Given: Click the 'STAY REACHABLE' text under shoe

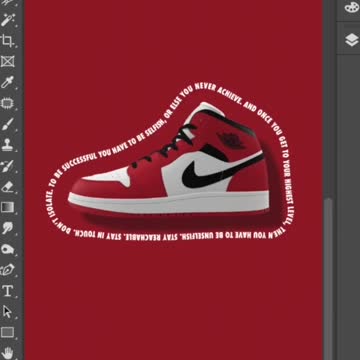Looking at the screenshot, I should click(151, 237).
